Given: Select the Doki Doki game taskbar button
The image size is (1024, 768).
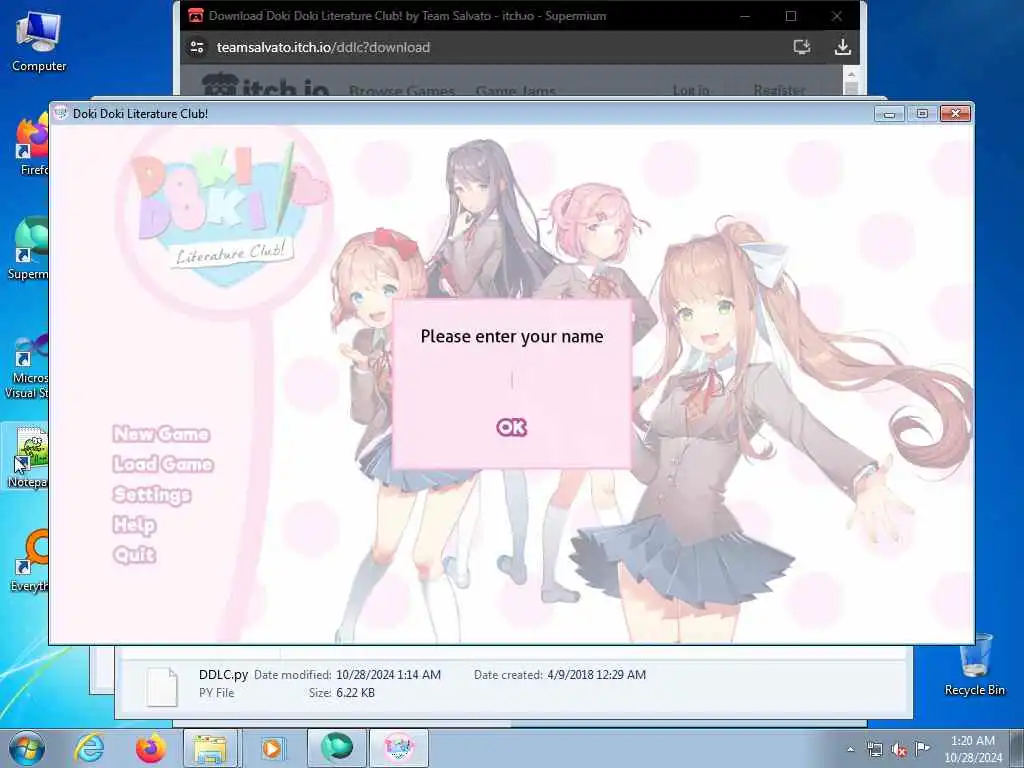Looking at the screenshot, I should click(x=399, y=748).
